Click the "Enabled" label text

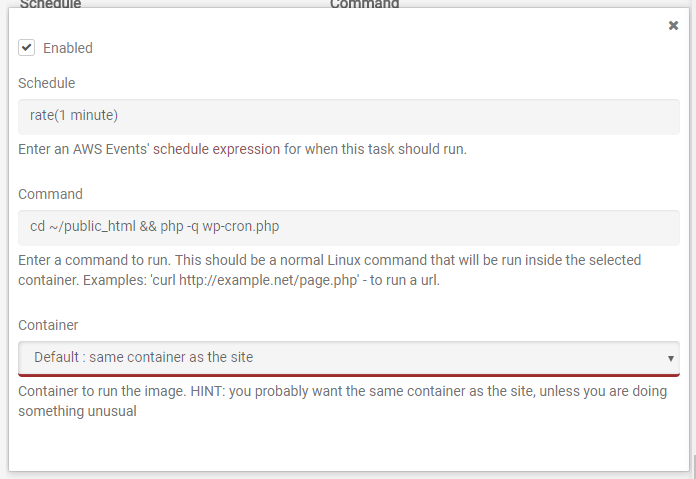coord(68,48)
